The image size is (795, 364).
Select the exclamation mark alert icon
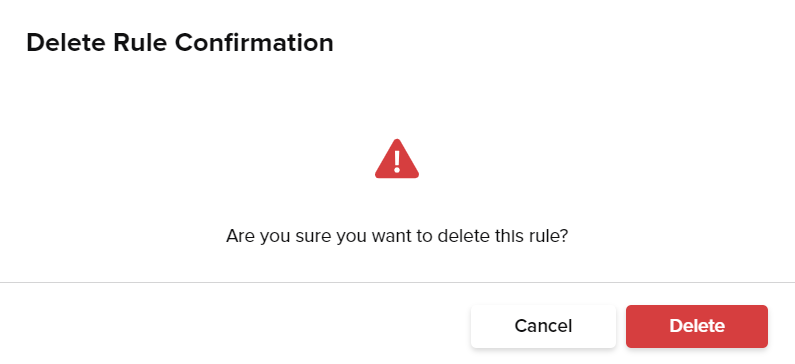397,159
